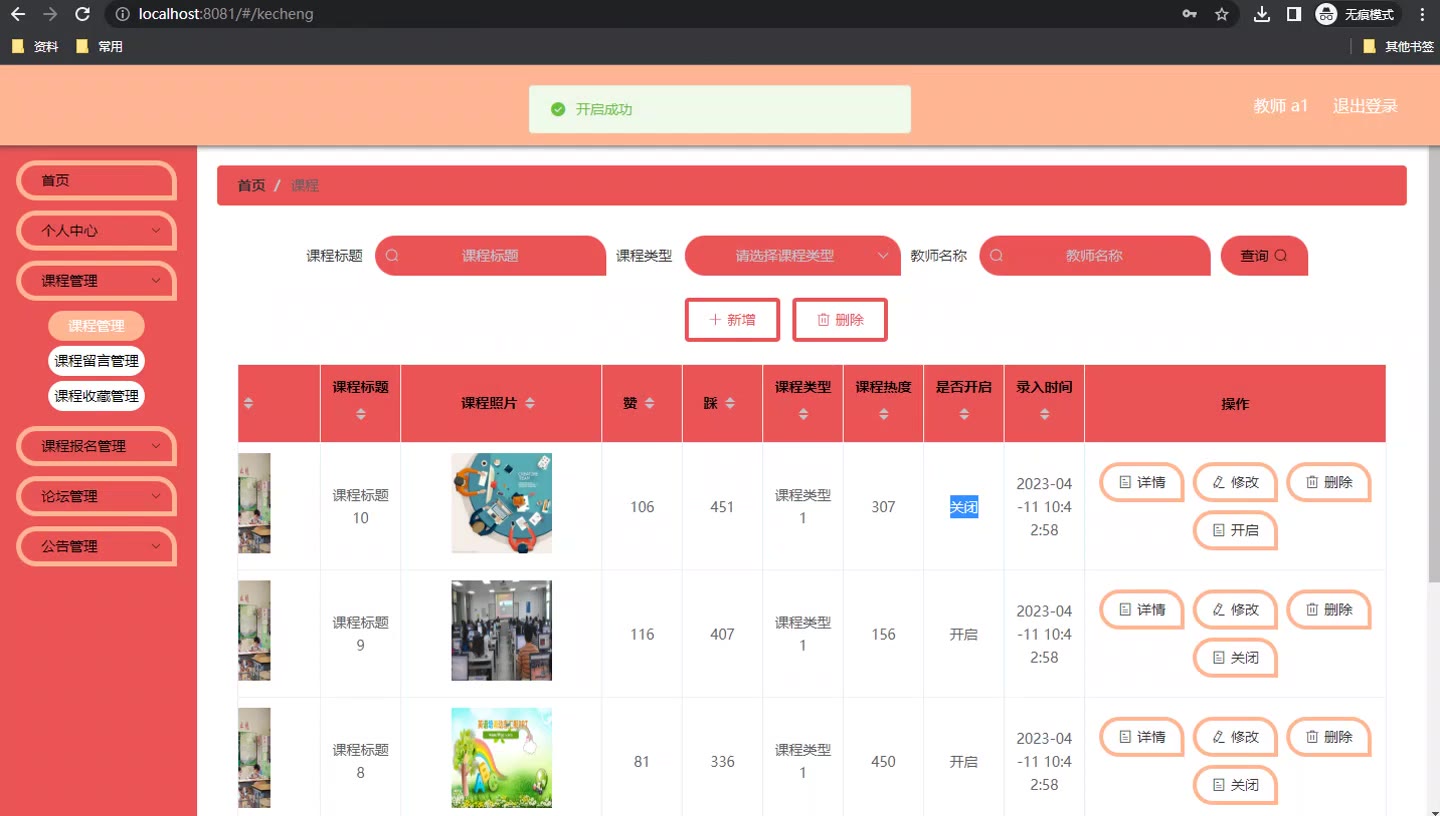Sort the table by 录入时间 column
1440x816 pixels.
click(1044, 414)
